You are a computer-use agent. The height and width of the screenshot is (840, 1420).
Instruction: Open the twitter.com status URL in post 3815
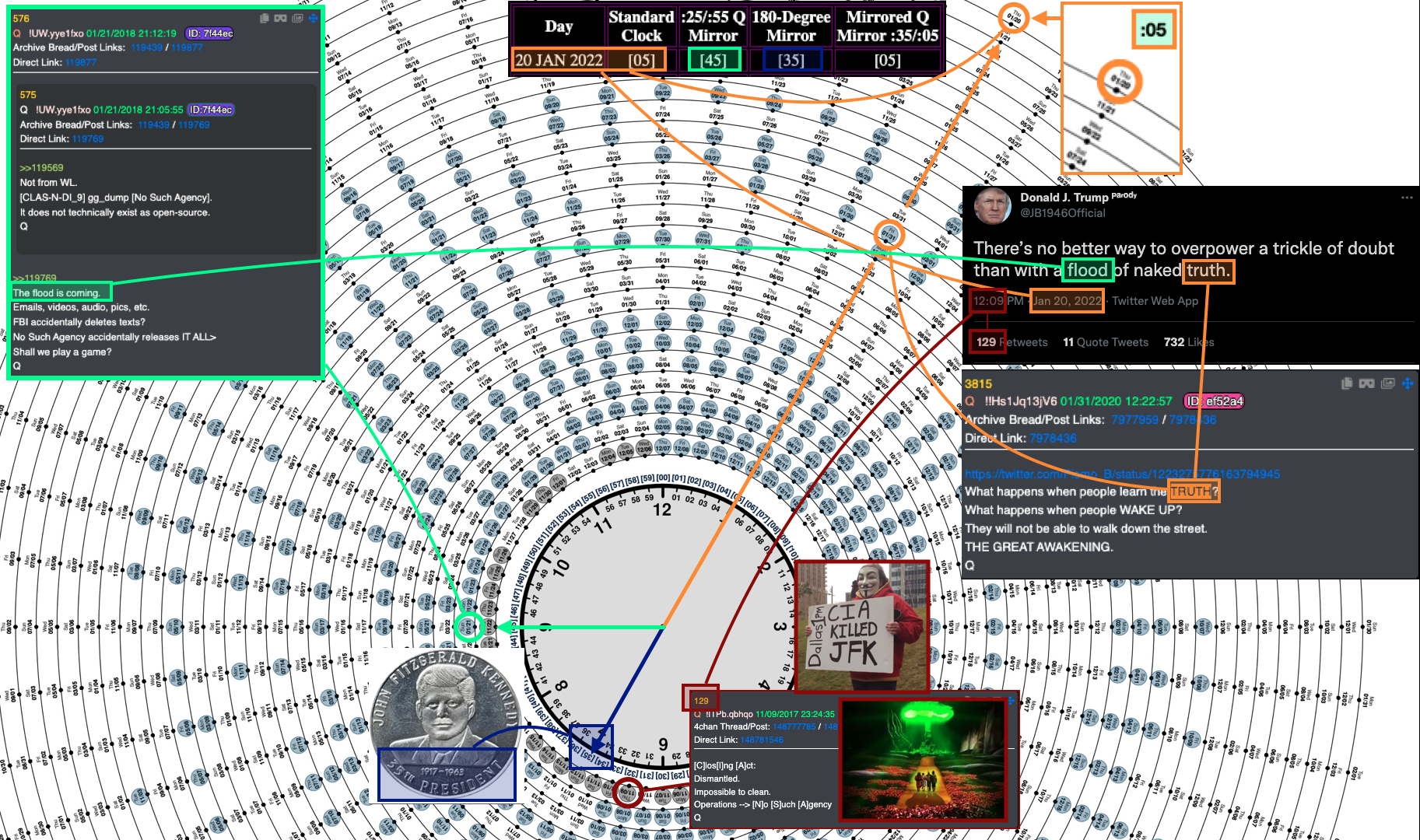click(x=1122, y=474)
